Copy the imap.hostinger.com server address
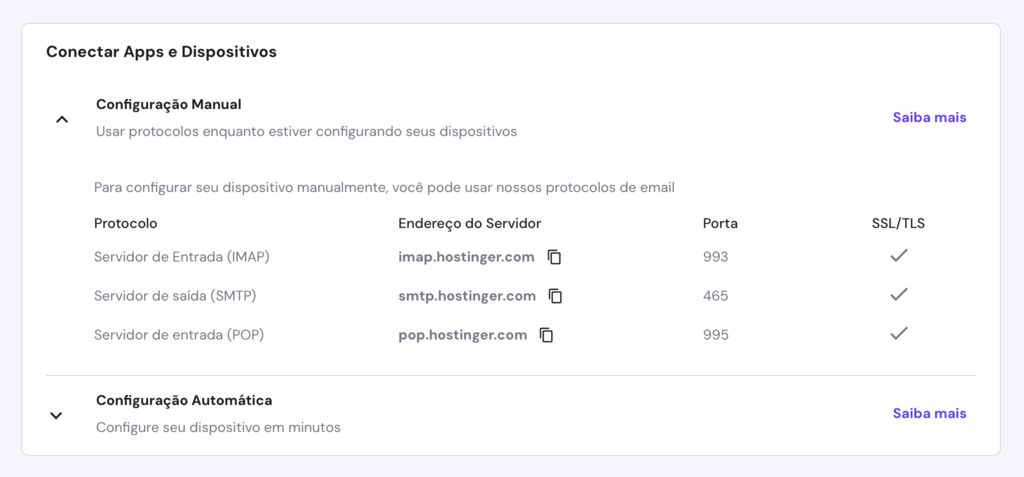Image resolution: width=1024 pixels, height=477 pixels. coord(554,257)
